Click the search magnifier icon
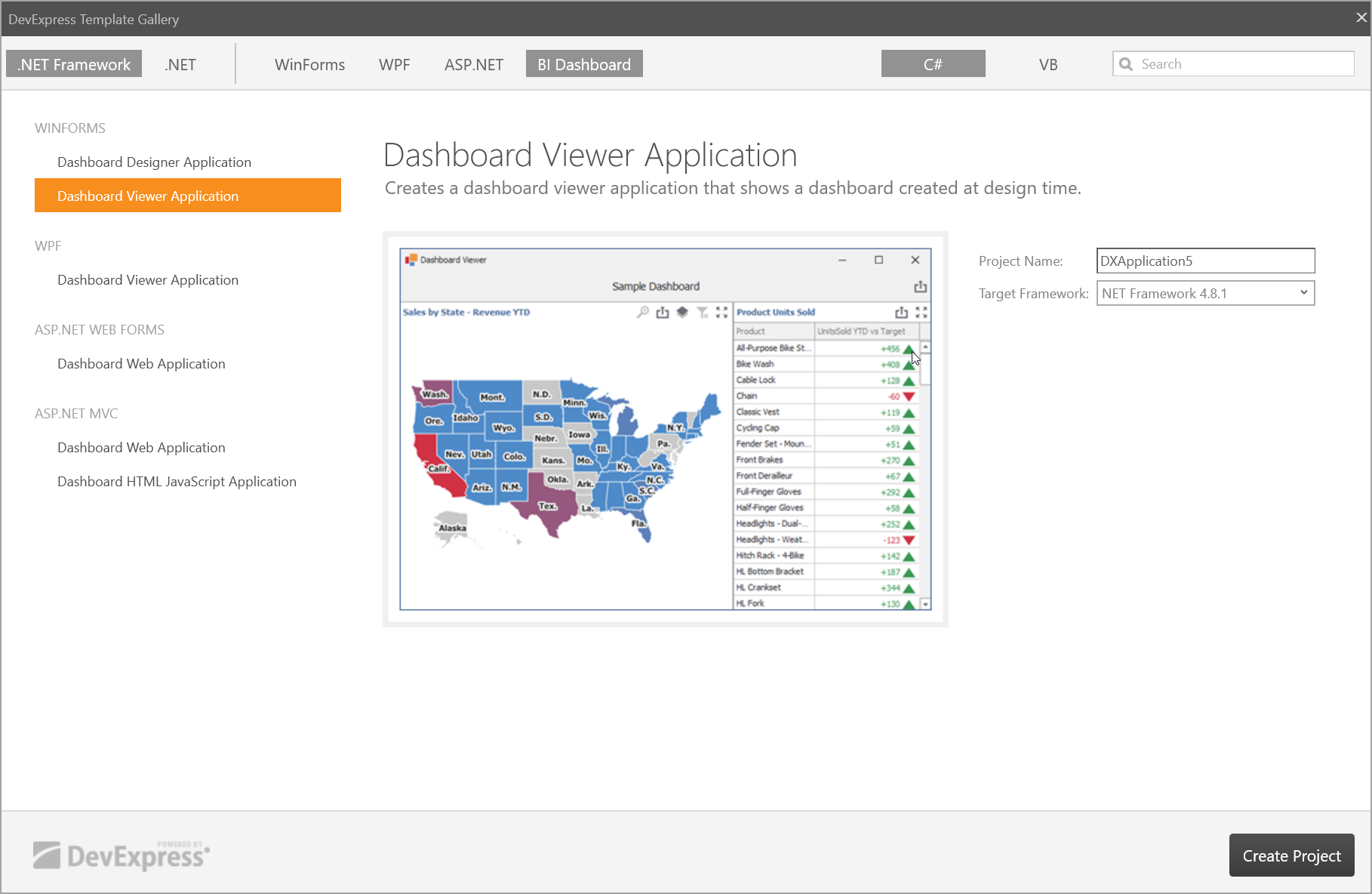Screen dimensions: 1372x894 pyautogui.click(x=1126, y=64)
